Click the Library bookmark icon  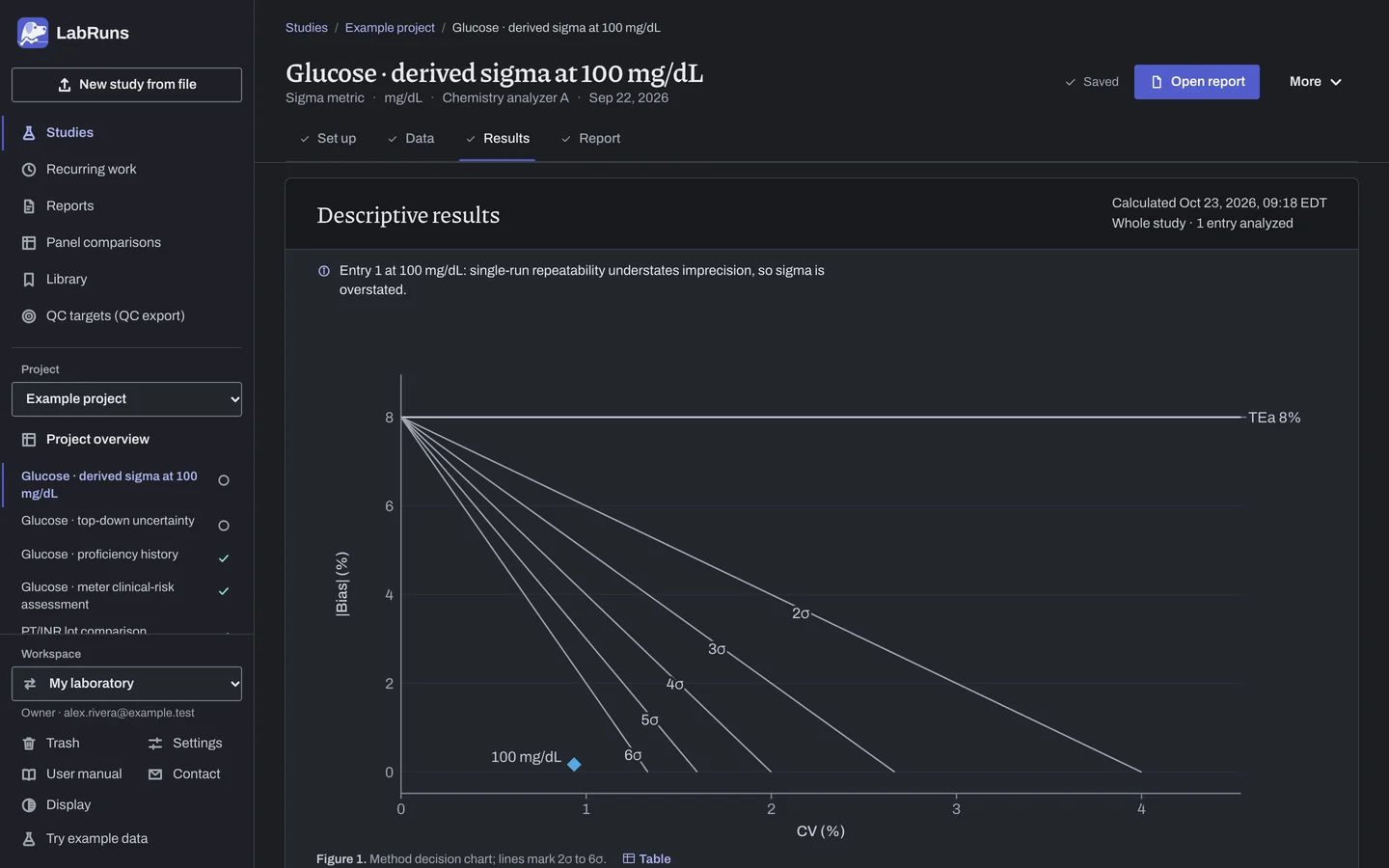point(29,280)
